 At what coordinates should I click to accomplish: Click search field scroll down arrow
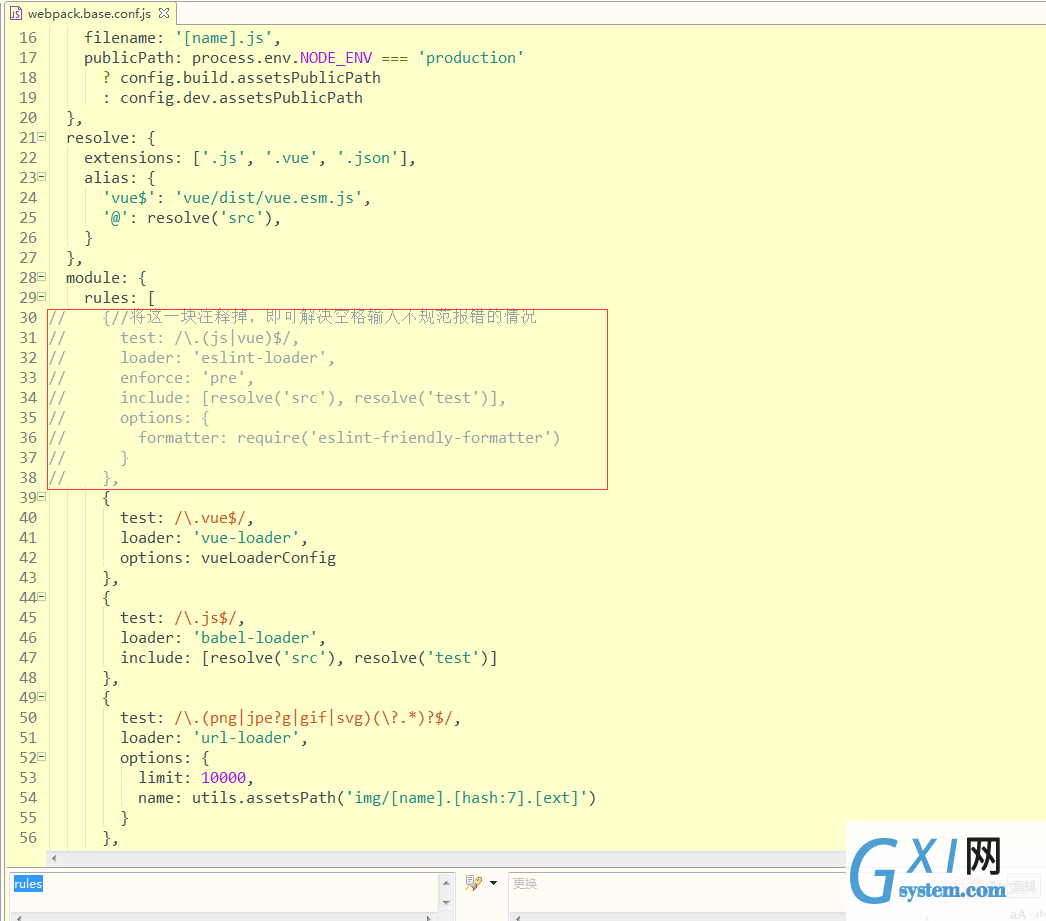446,902
